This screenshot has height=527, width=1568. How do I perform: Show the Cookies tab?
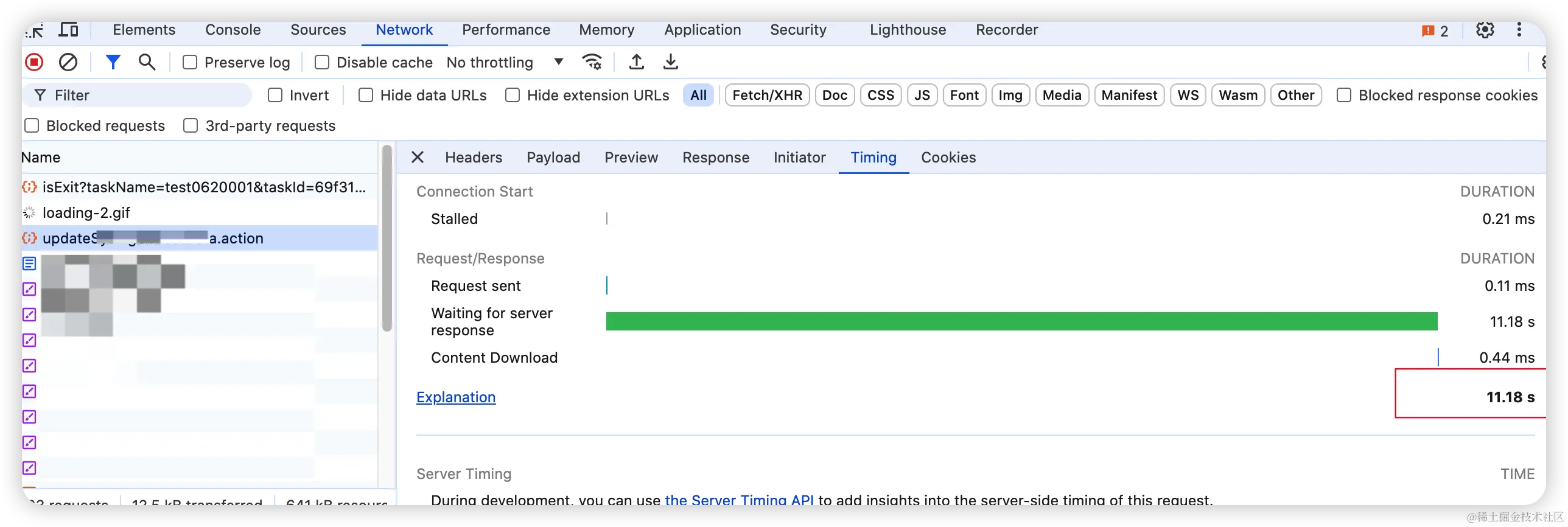(948, 158)
